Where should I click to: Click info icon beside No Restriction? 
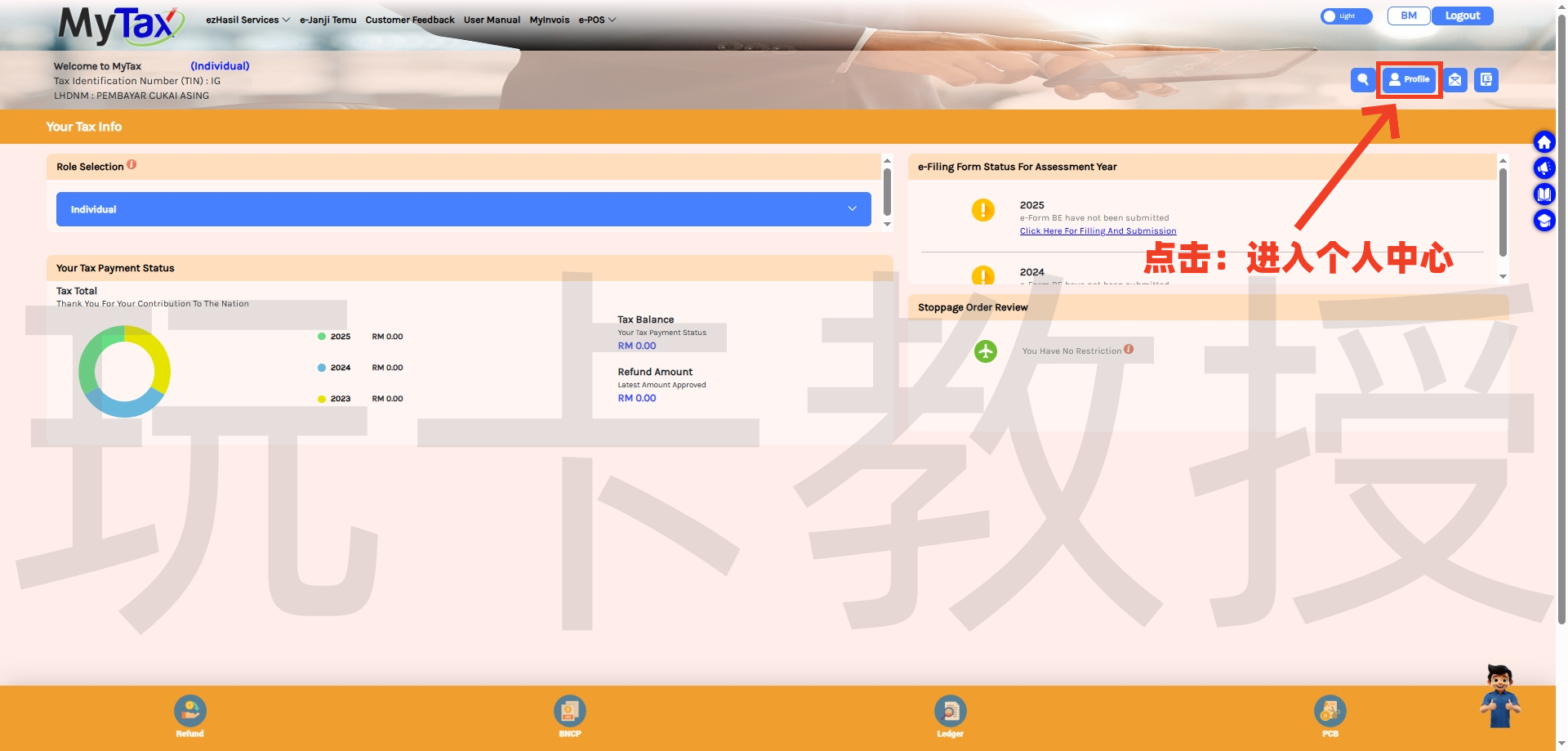(1129, 349)
